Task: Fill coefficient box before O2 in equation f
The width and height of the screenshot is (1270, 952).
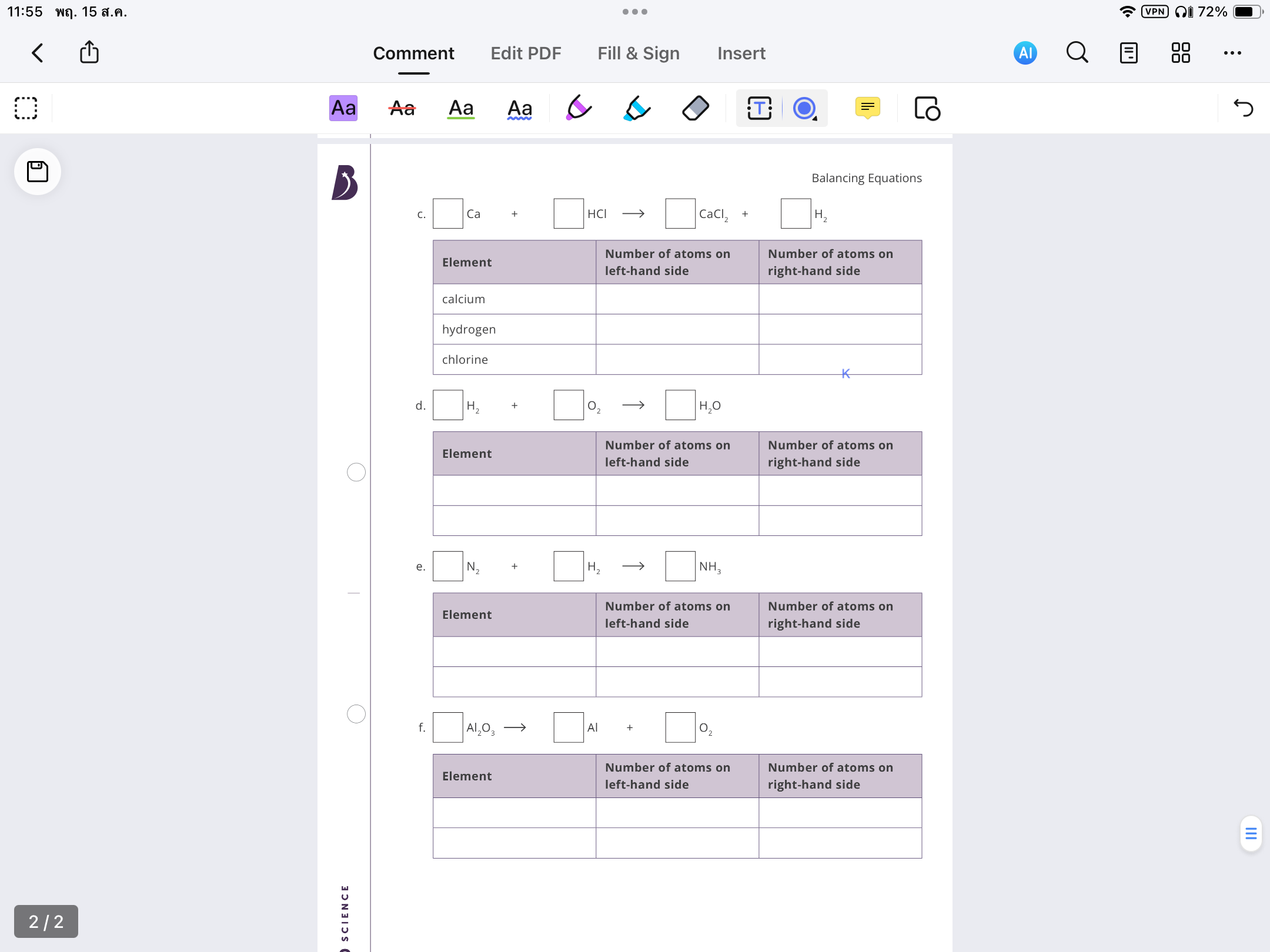Action: 680,728
